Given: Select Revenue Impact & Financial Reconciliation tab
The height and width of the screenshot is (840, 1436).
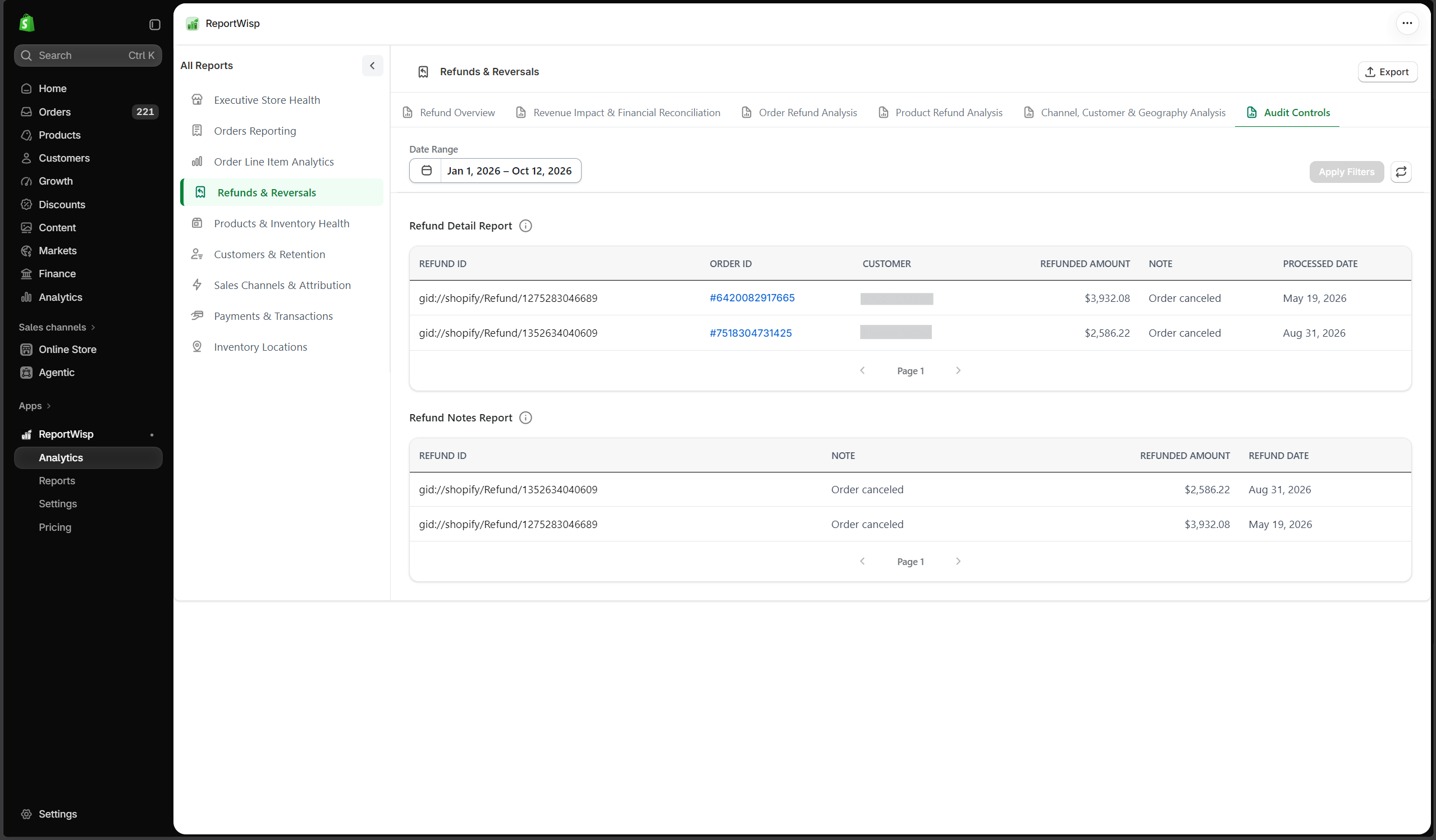Looking at the screenshot, I should click(x=618, y=113).
